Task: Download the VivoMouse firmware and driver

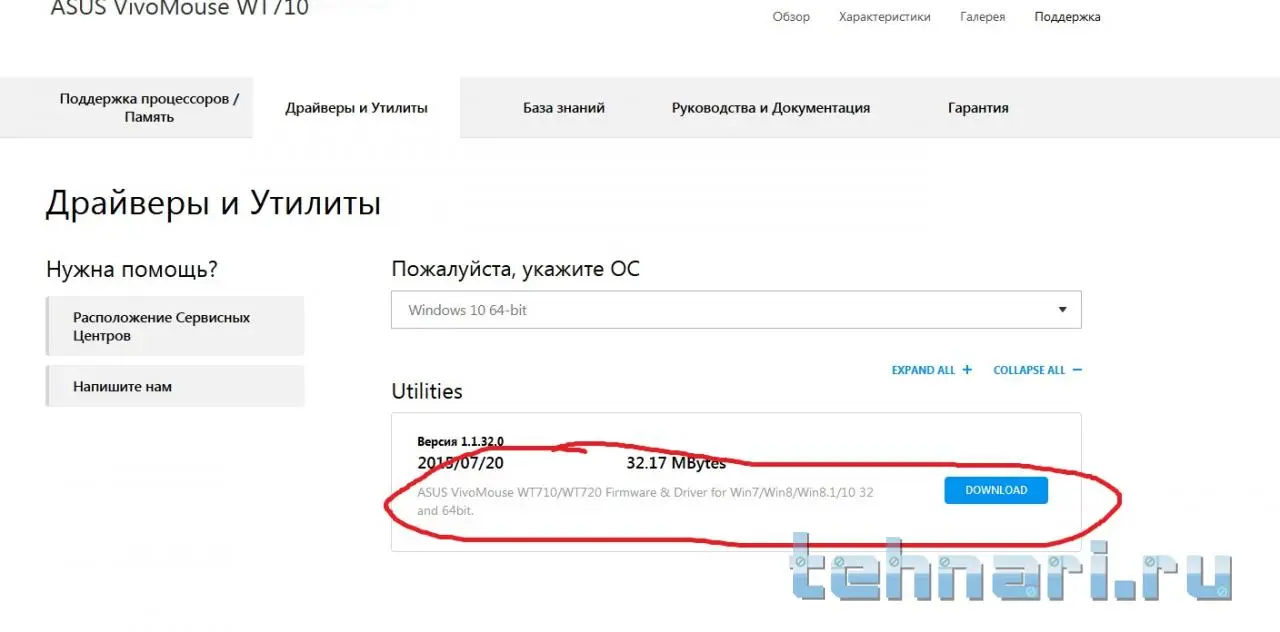Action: click(996, 490)
